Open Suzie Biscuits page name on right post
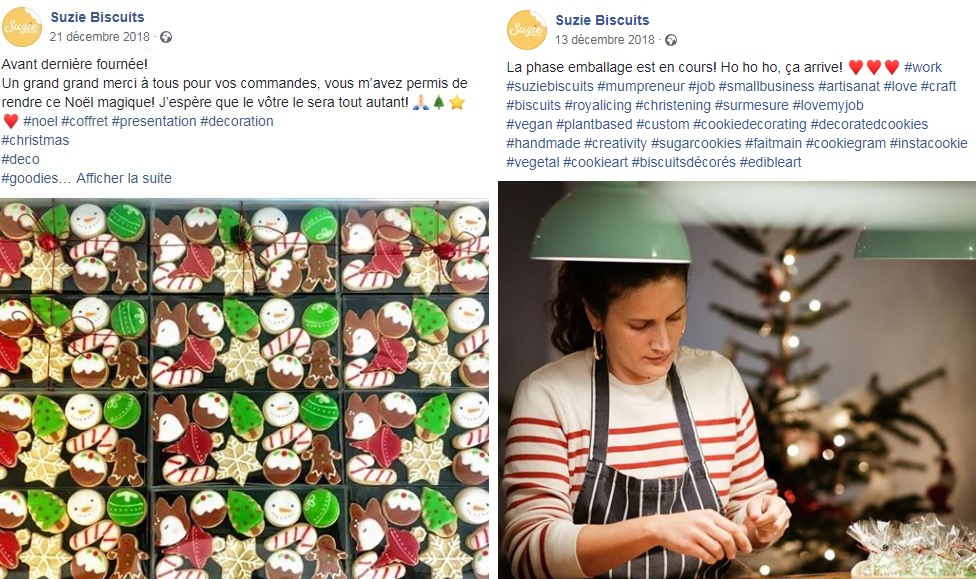Screen dimensions: 976x579 [x=602, y=20]
